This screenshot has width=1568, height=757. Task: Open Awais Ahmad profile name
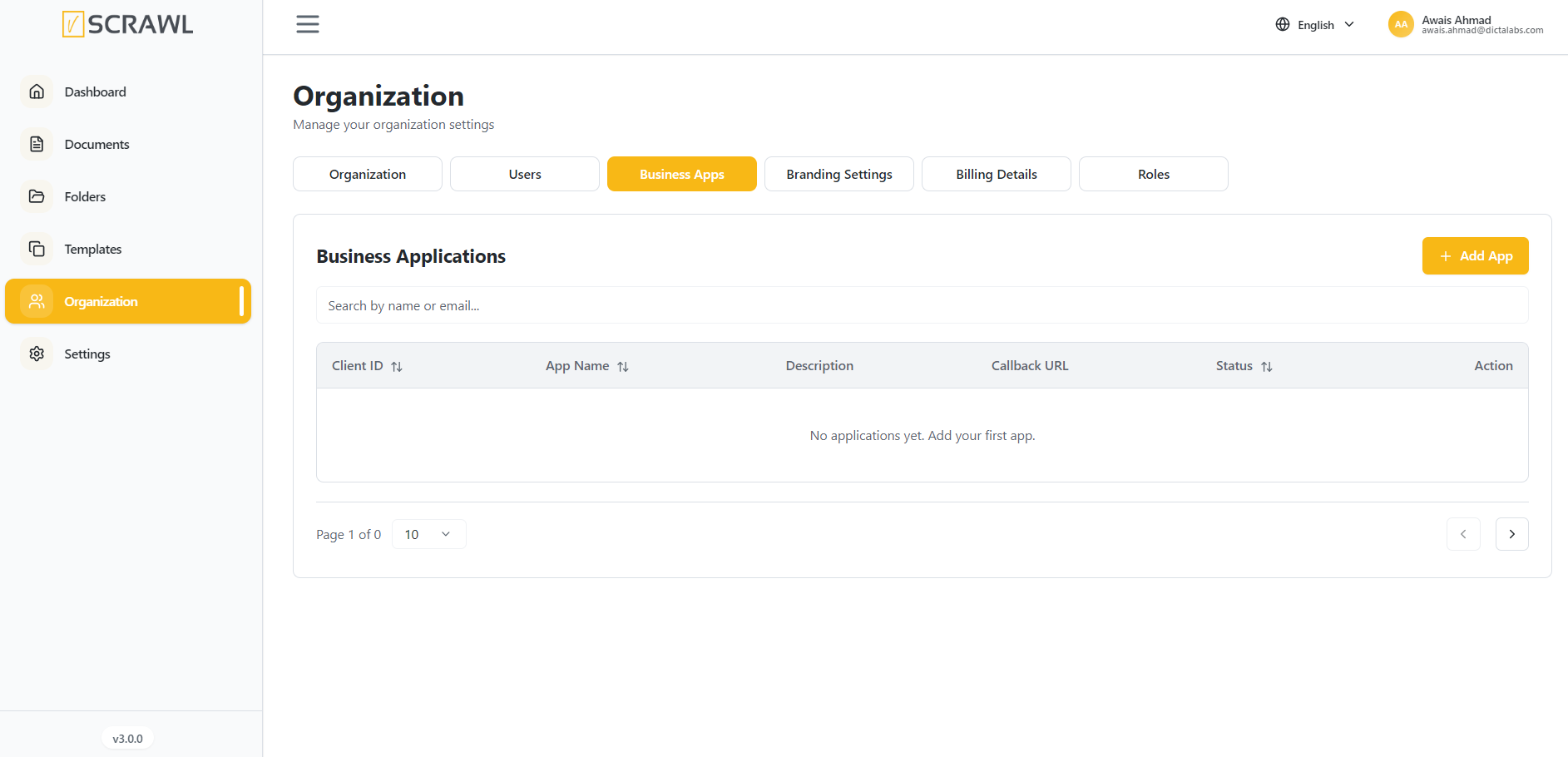click(x=1457, y=20)
